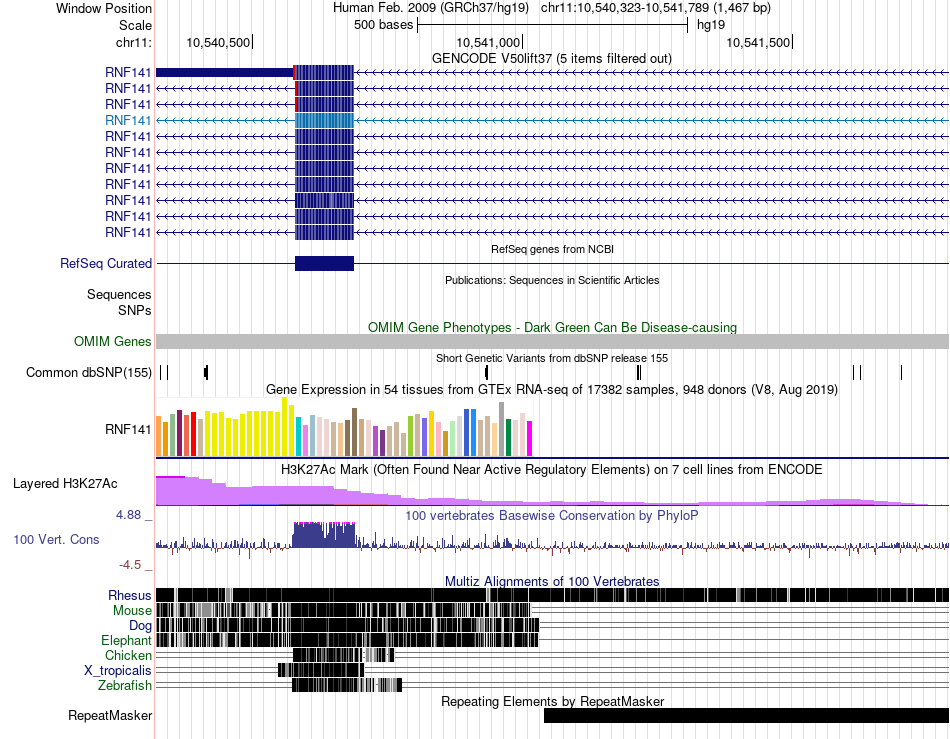The height and width of the screenshot is (739, 950).
Task: Click the -4.5 PhyloP scale value
Action: pyautogui.click(x=130, y=565)
